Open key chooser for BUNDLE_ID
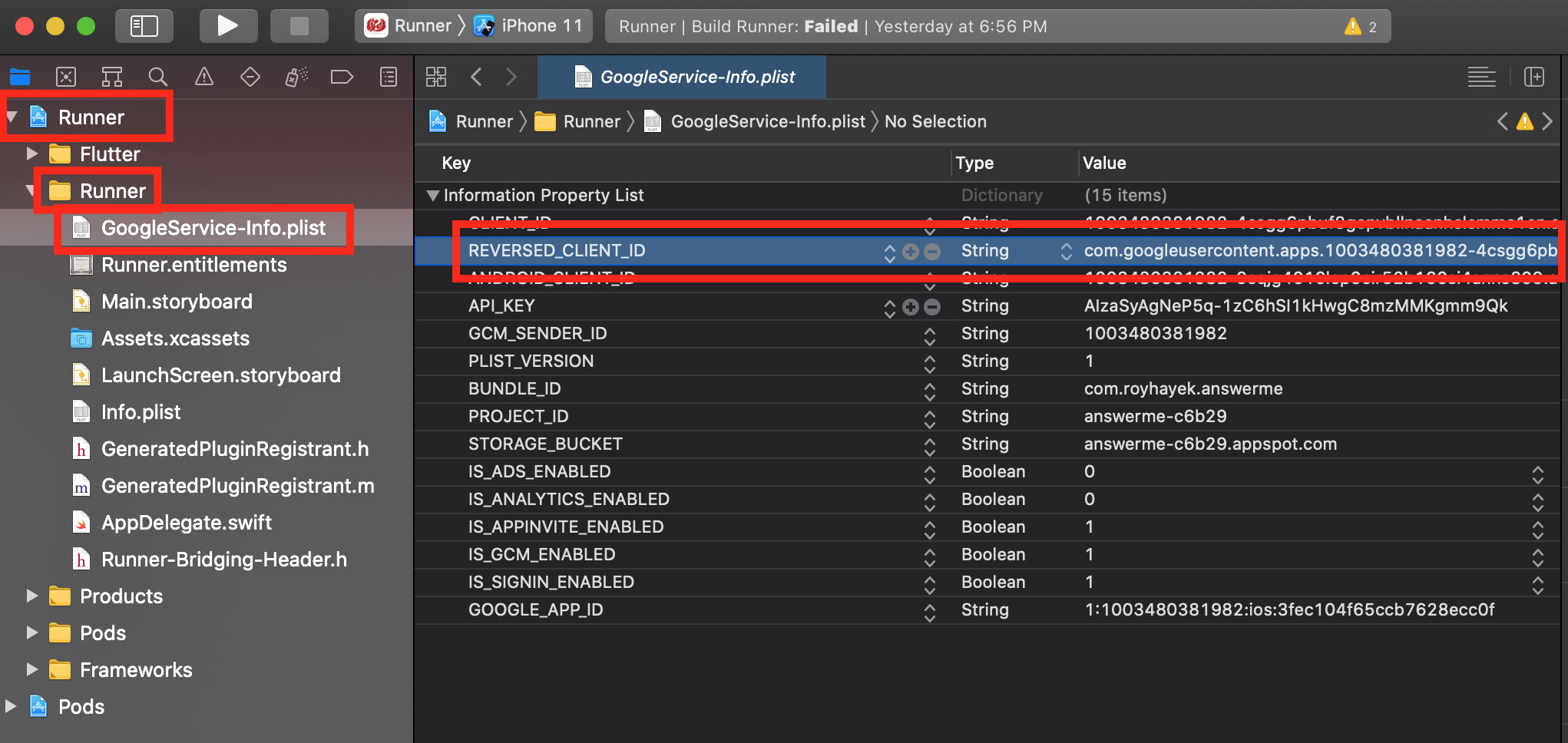The image size is (1568, 743). [x=930, y=391]
